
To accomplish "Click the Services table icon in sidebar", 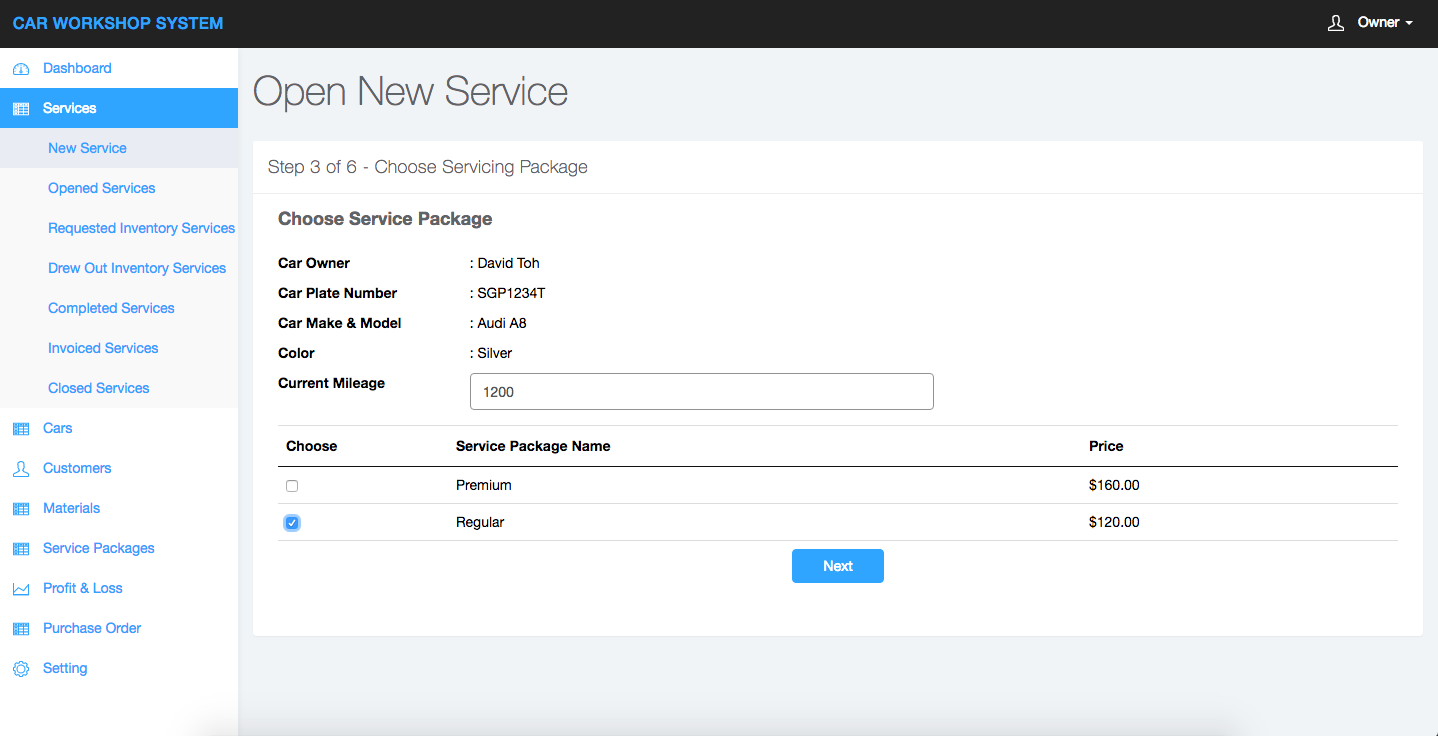I will [21, 109].
